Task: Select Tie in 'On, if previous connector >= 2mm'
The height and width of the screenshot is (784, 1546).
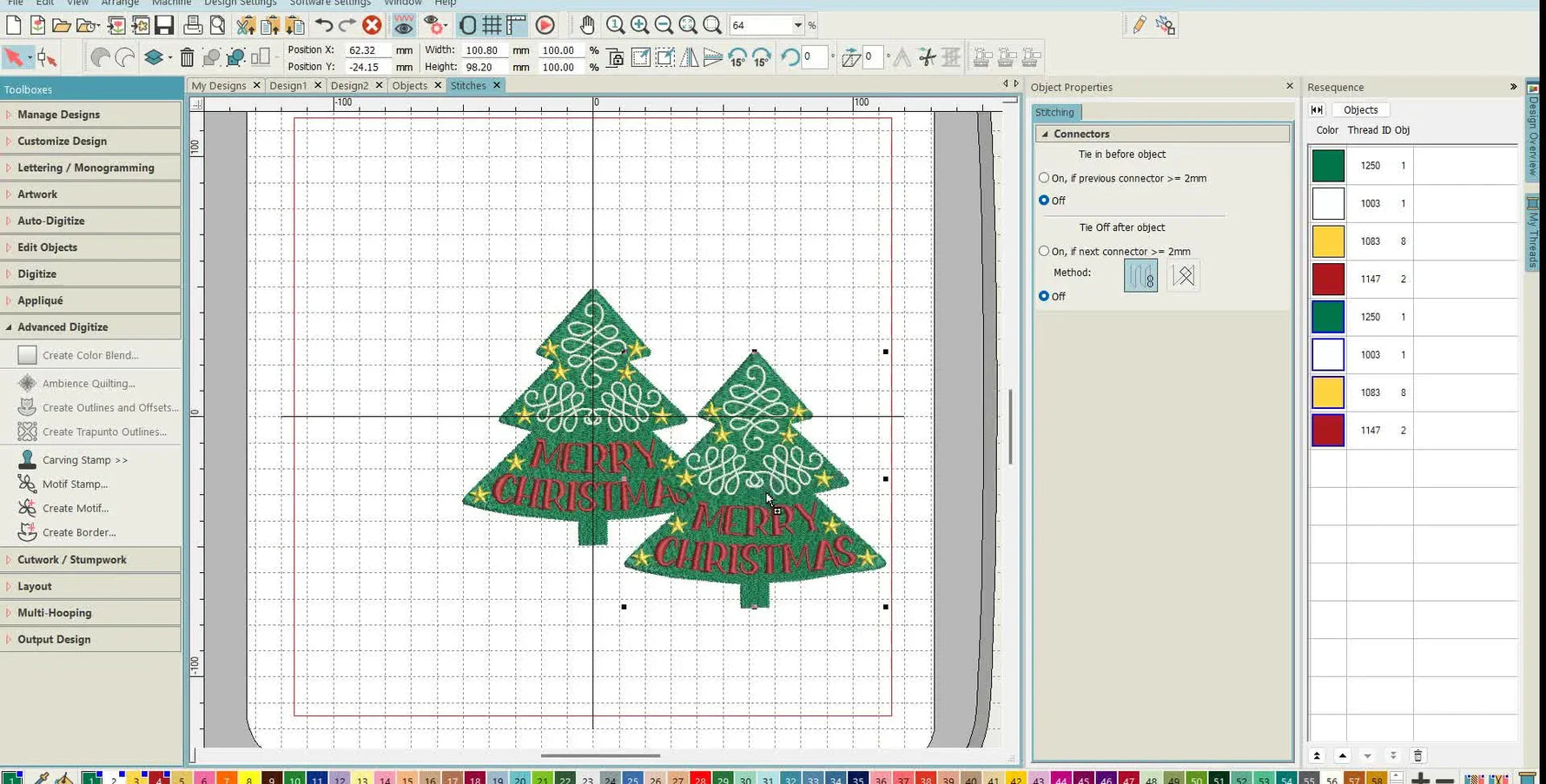Action: point(1044,177)
